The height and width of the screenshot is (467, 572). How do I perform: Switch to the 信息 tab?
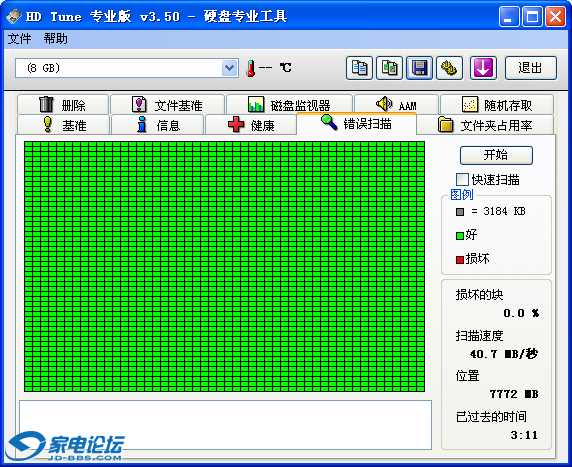click(x=157, y=124)
